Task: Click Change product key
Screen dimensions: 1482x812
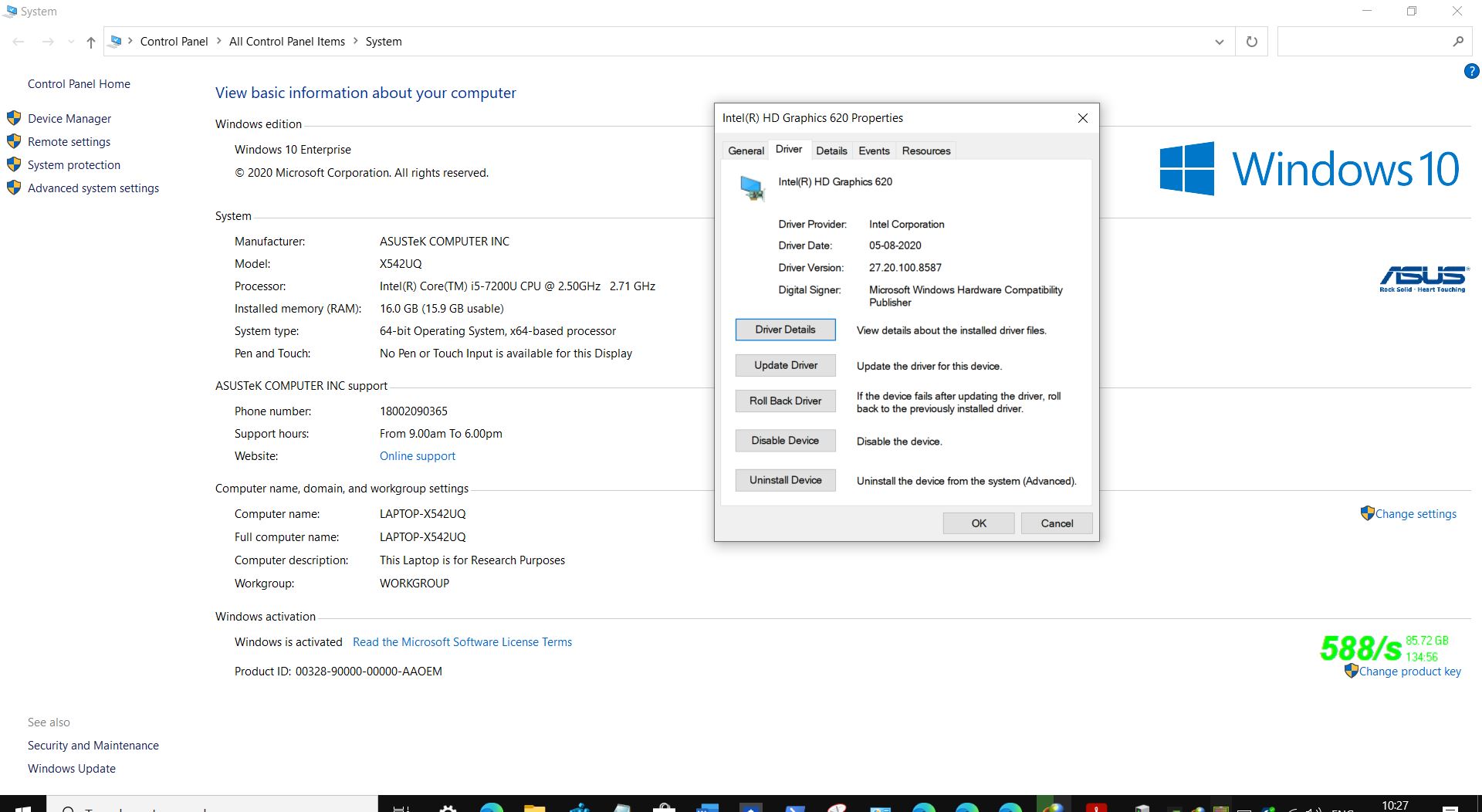Action: click(1409, 672)
